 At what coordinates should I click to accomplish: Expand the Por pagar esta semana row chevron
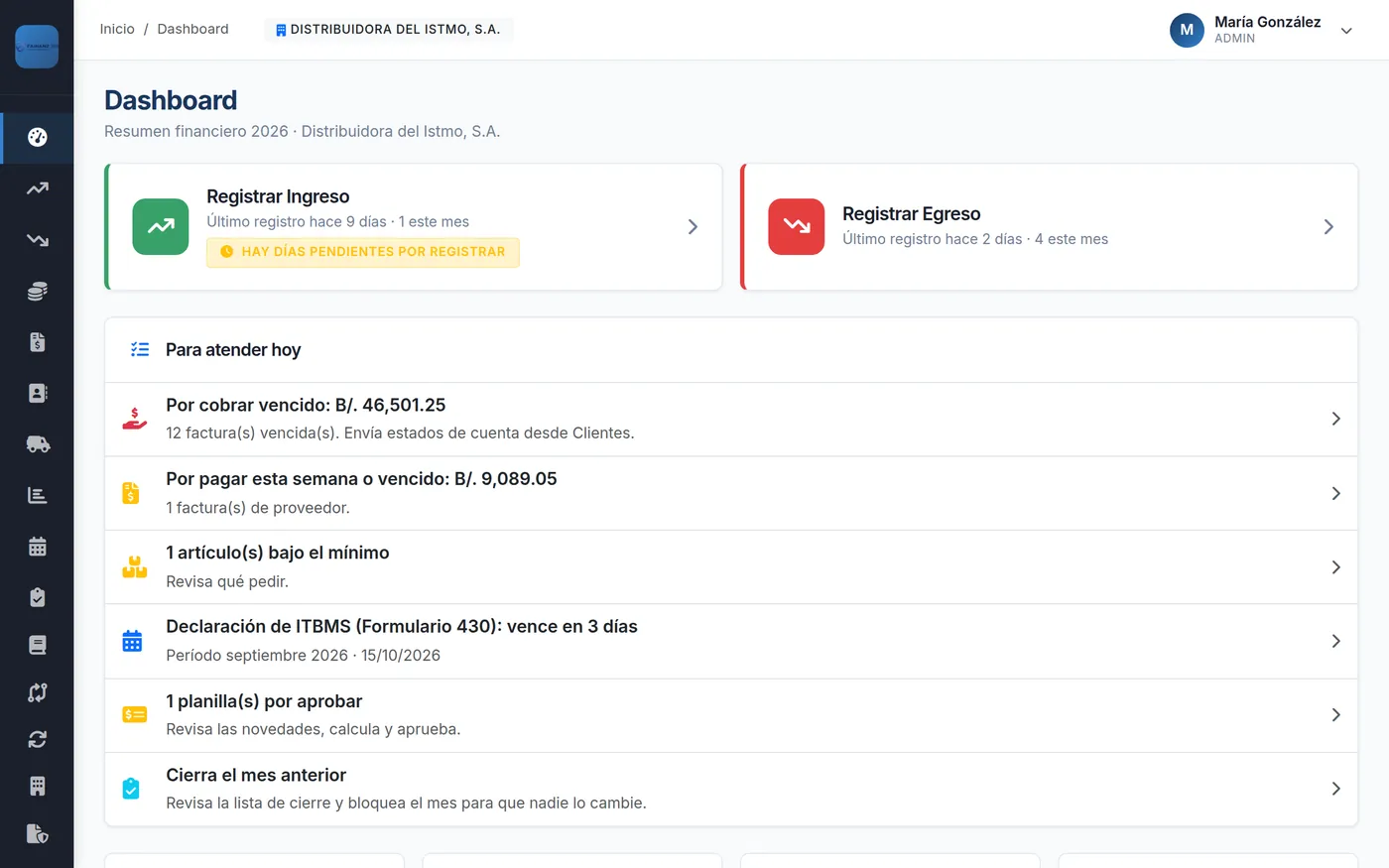pyautogui.click(x=1335, y=493)
